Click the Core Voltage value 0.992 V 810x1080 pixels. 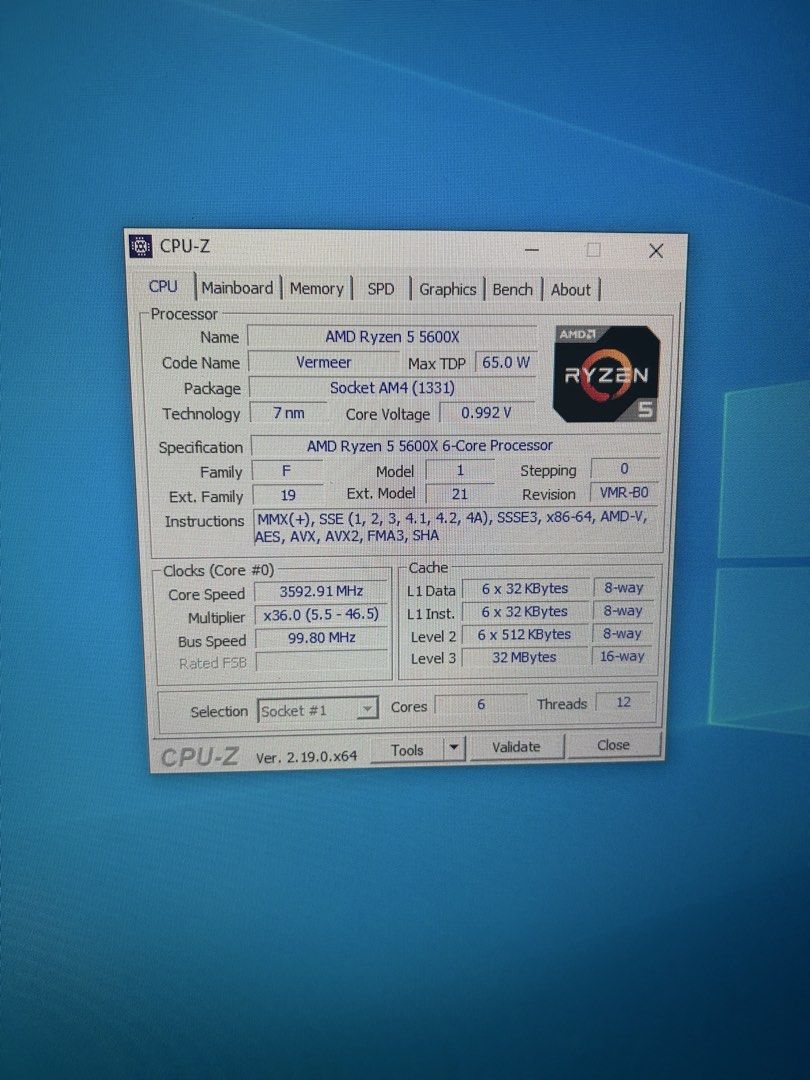pos(486,413)
